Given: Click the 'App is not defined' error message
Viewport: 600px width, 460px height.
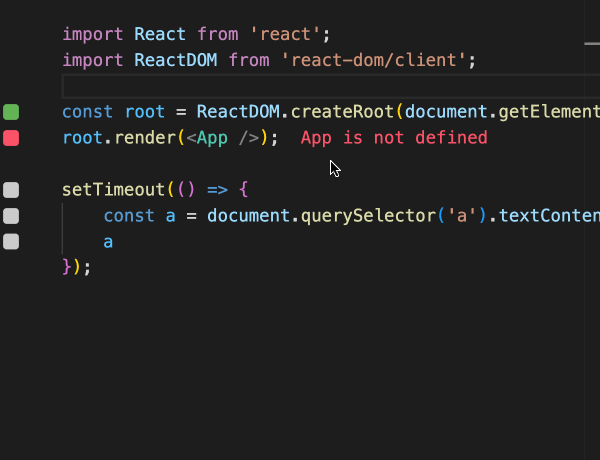Looking at the screenshot, I should (x=394, y=138).
